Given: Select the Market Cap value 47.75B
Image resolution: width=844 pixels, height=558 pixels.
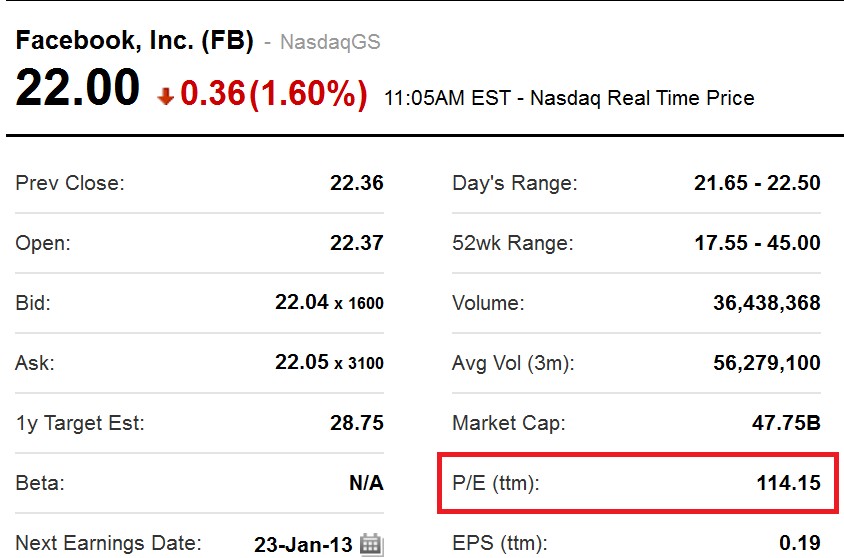Looking at the screenshot, I should click(786, 423).
